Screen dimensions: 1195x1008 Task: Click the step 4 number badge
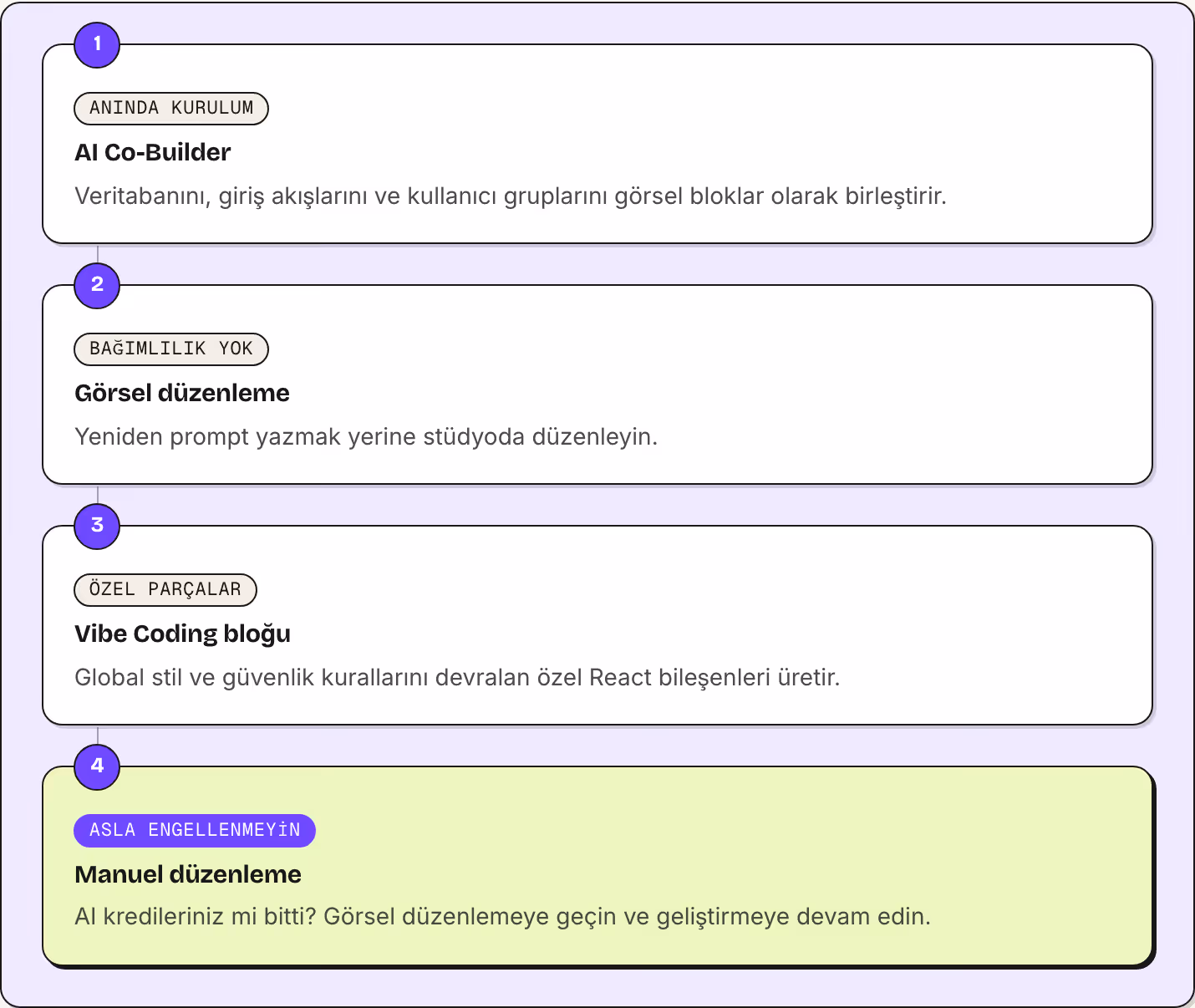click(97, 766)
